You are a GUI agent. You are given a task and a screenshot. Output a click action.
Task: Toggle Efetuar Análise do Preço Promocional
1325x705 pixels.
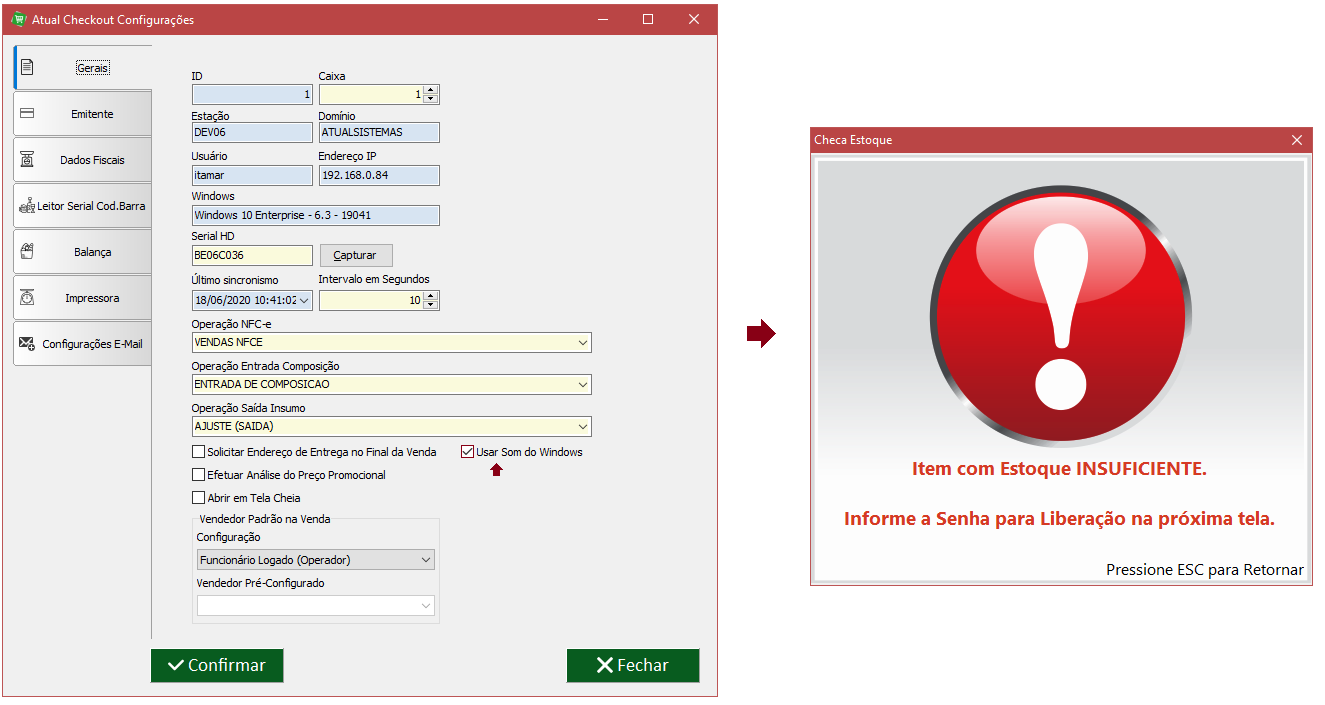(198, 475)
